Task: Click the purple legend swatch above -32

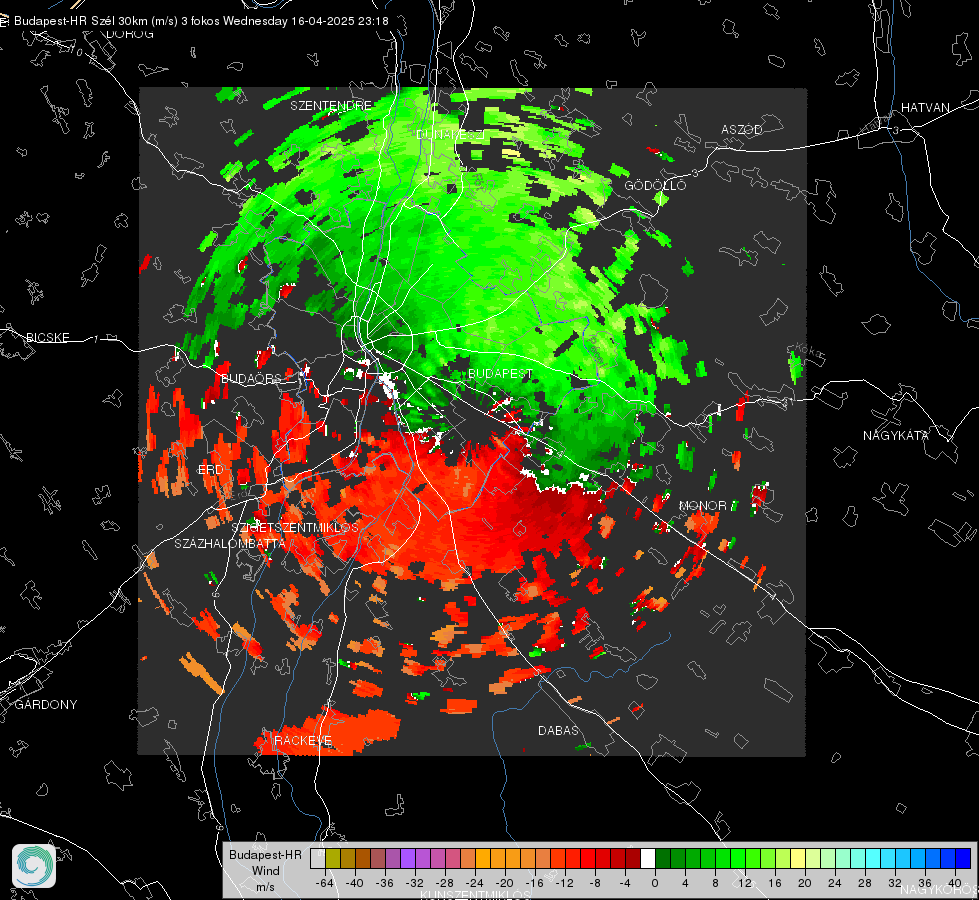Action: point(408,858)
